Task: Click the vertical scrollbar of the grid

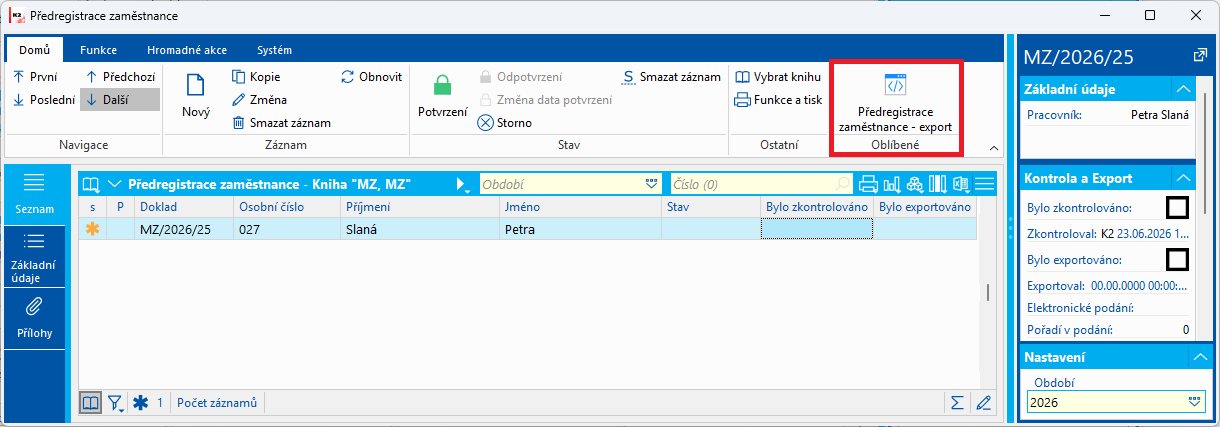Action: (988, 292)
